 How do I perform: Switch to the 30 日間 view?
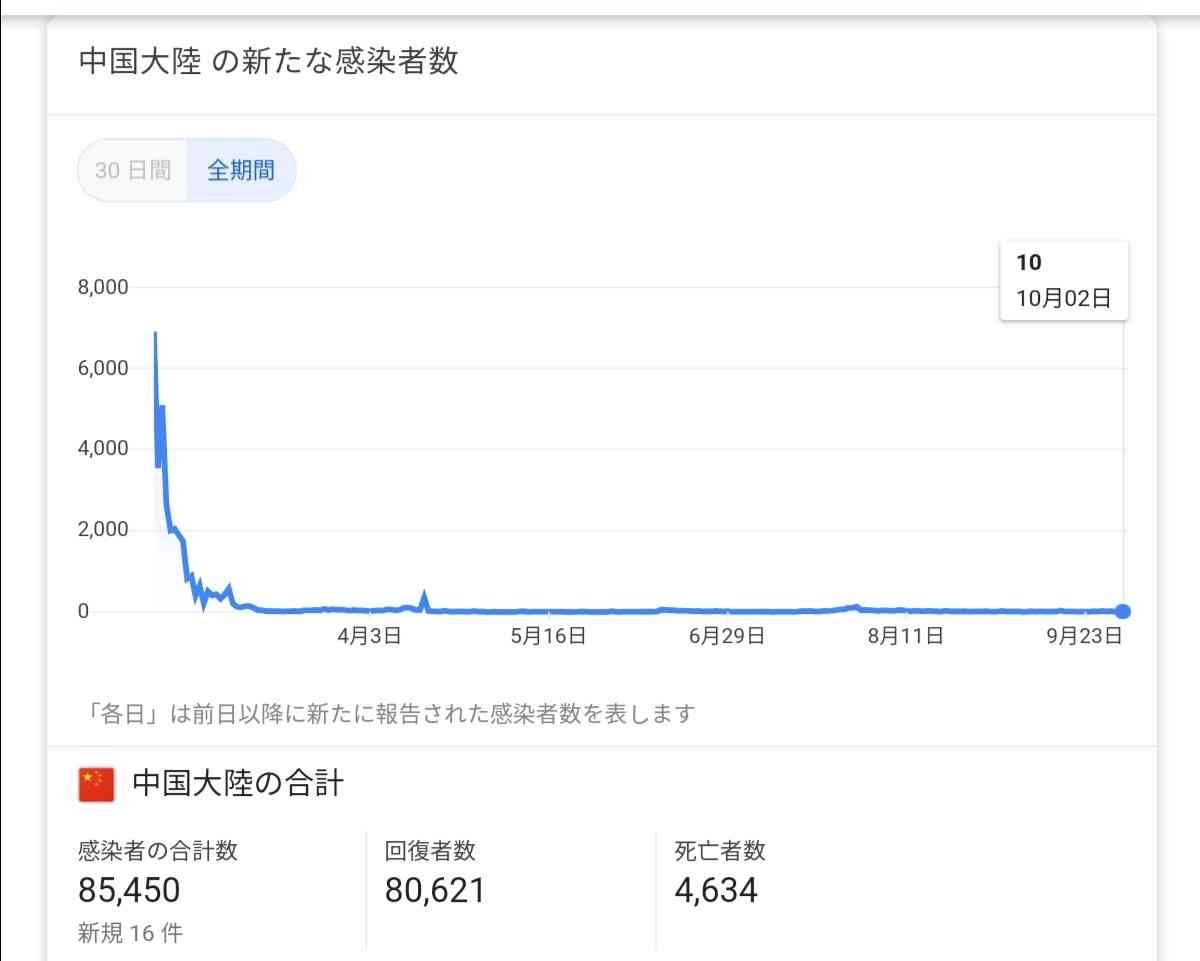(134, 170)
